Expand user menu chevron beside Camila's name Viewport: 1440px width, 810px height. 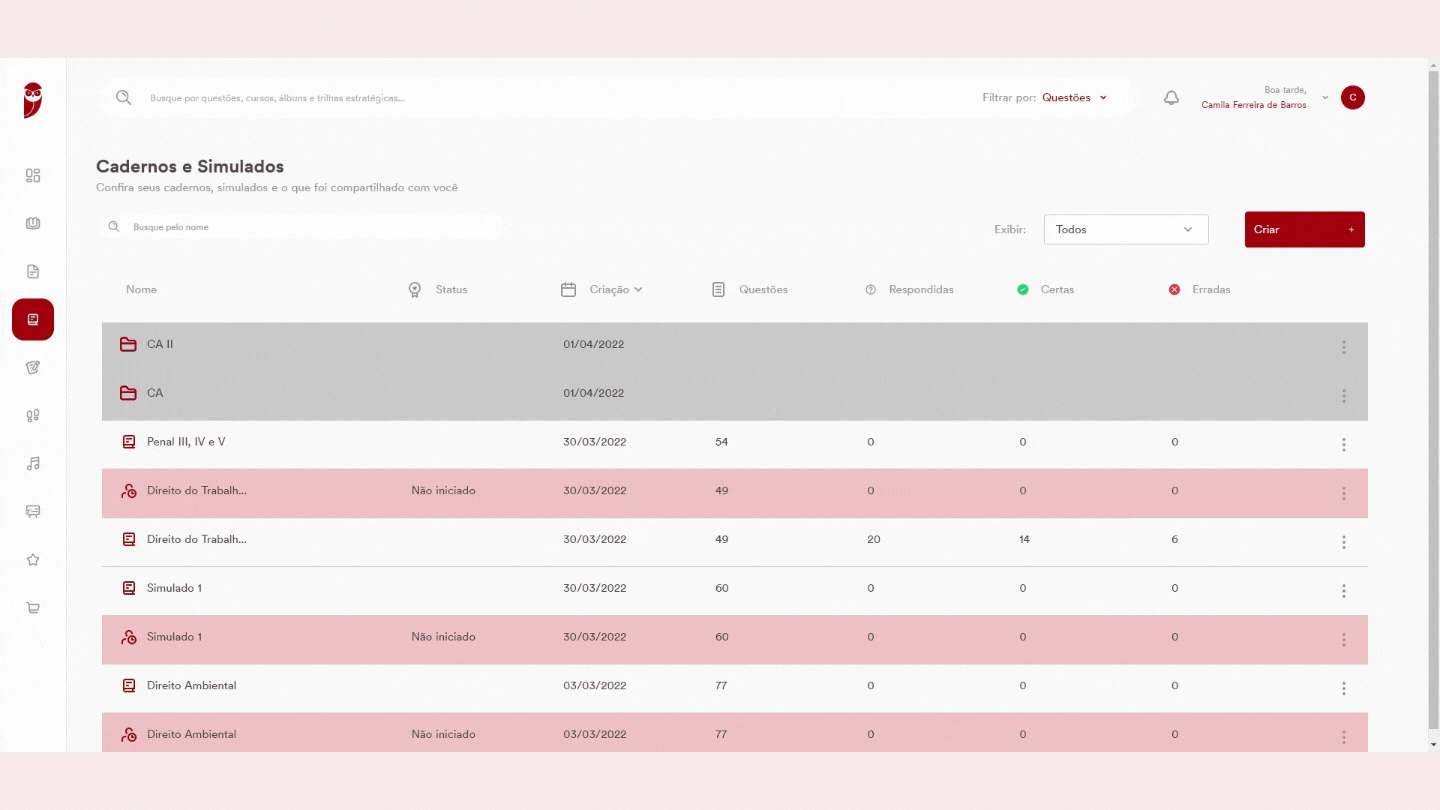pyautogui.click(x=1325, y=98)
